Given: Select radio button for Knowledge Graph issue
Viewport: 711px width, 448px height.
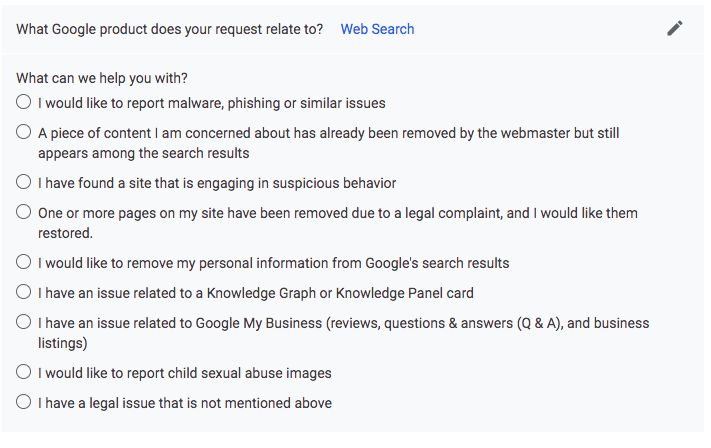Looking at the screenshot, I should (x=24, y=292).
